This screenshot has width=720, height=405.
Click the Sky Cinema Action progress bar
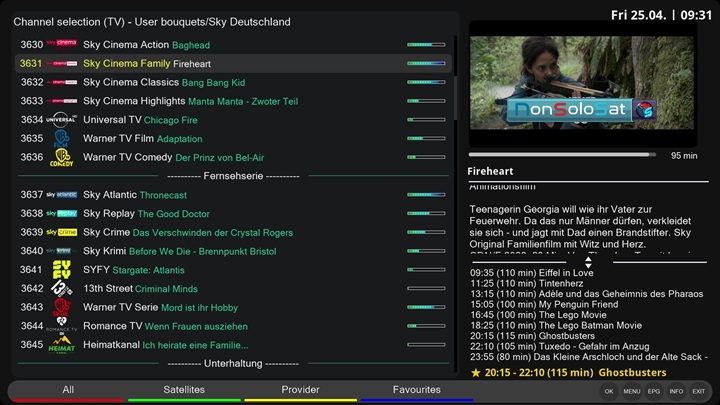pyautogui.click(x=426, y=45)
